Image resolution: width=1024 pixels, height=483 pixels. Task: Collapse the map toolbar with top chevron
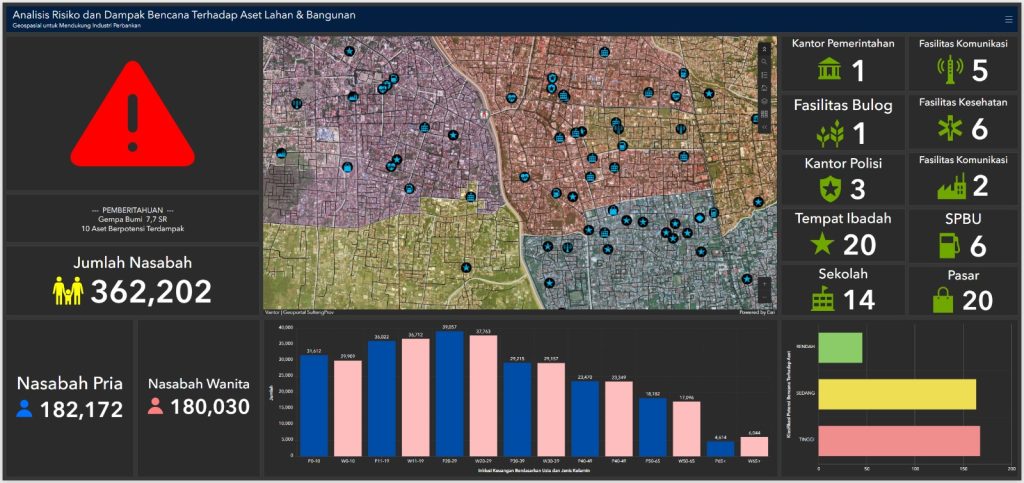pos(764,48)
